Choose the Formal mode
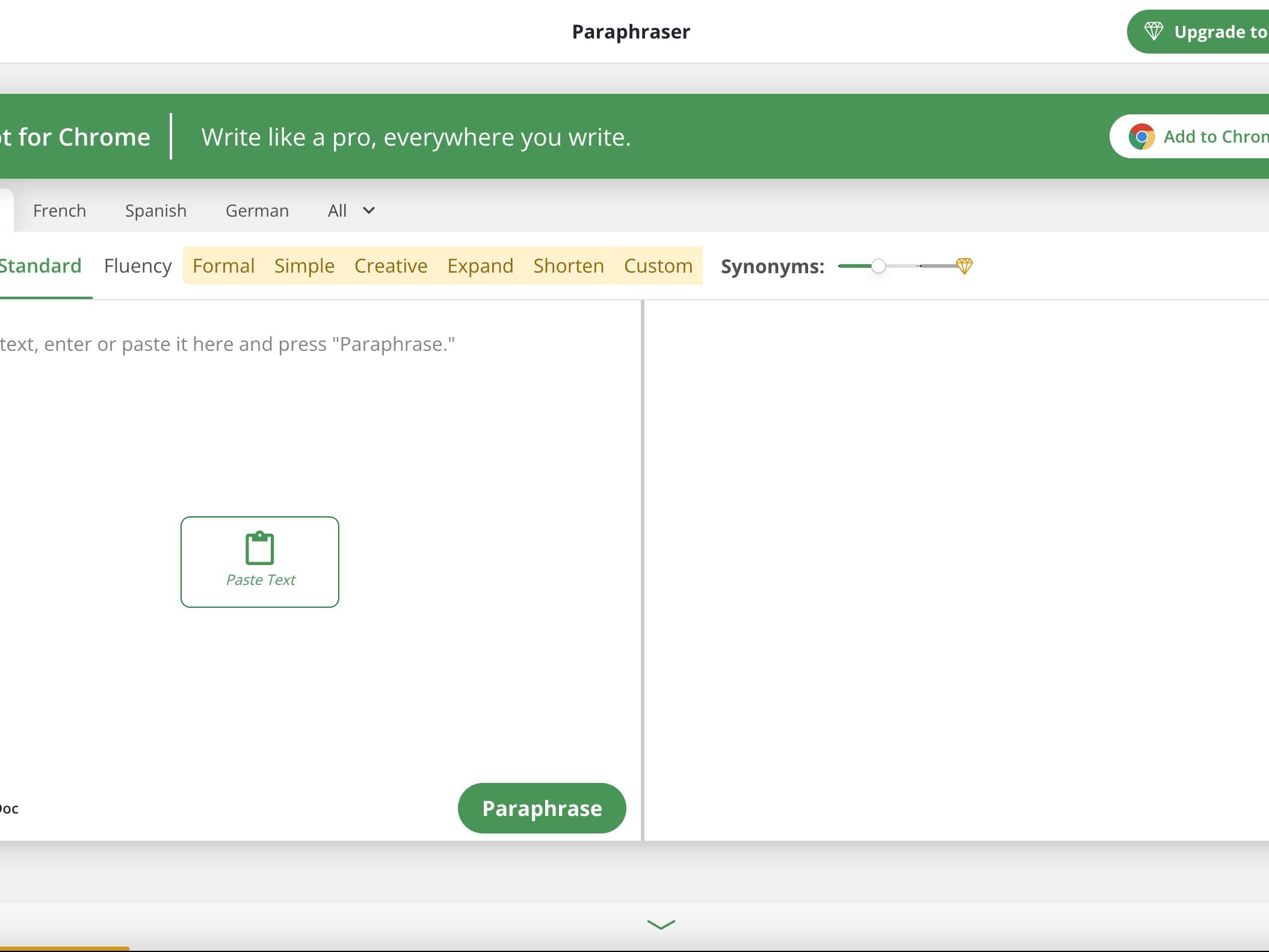 pos(223,266)
